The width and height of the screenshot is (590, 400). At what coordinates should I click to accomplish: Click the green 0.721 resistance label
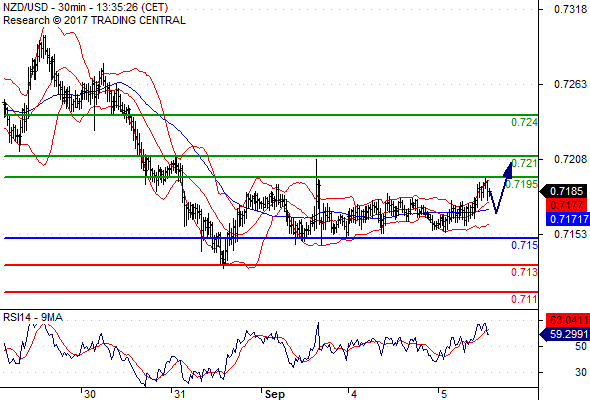point(525,163)
